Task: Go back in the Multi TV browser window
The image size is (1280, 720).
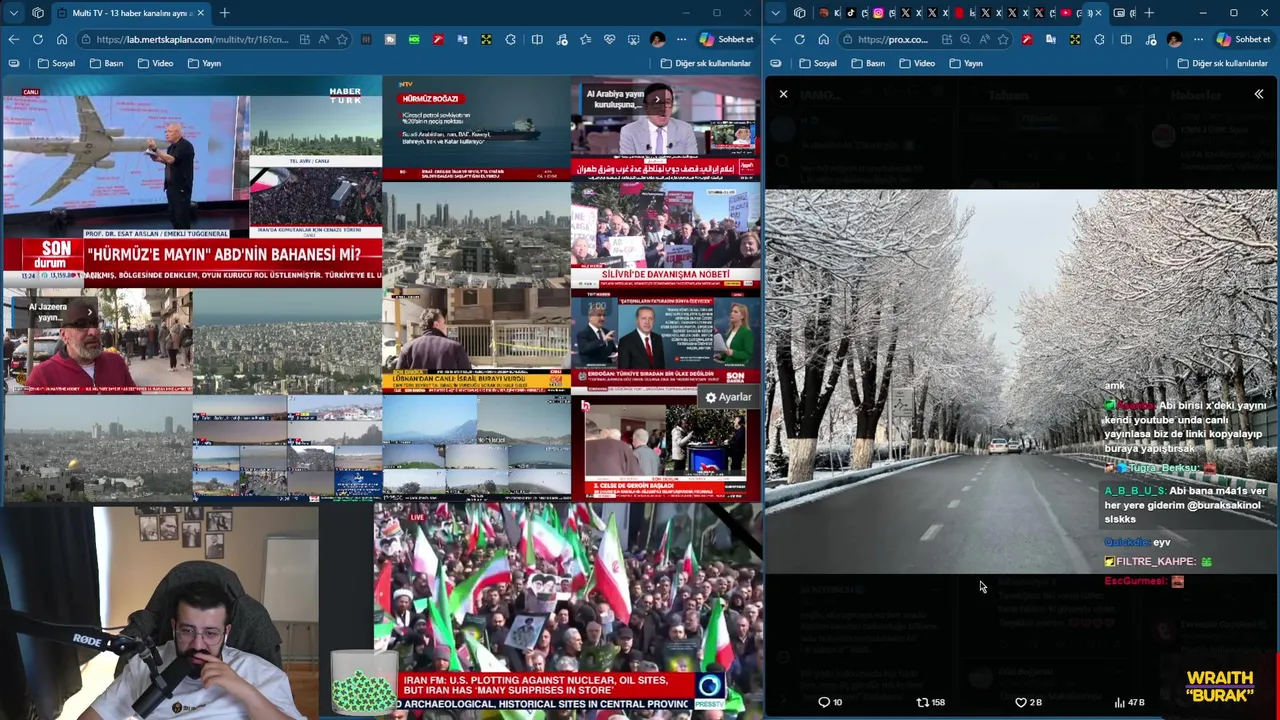Action: (x=13, y=39)
